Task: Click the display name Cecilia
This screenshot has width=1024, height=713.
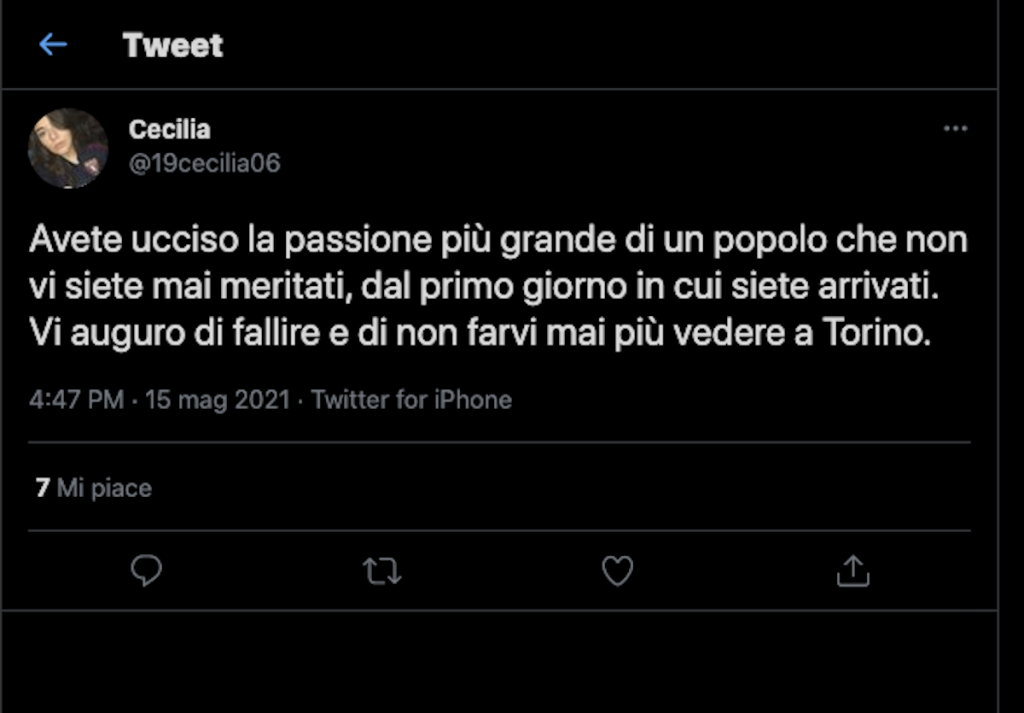Action: coord(169,130)
